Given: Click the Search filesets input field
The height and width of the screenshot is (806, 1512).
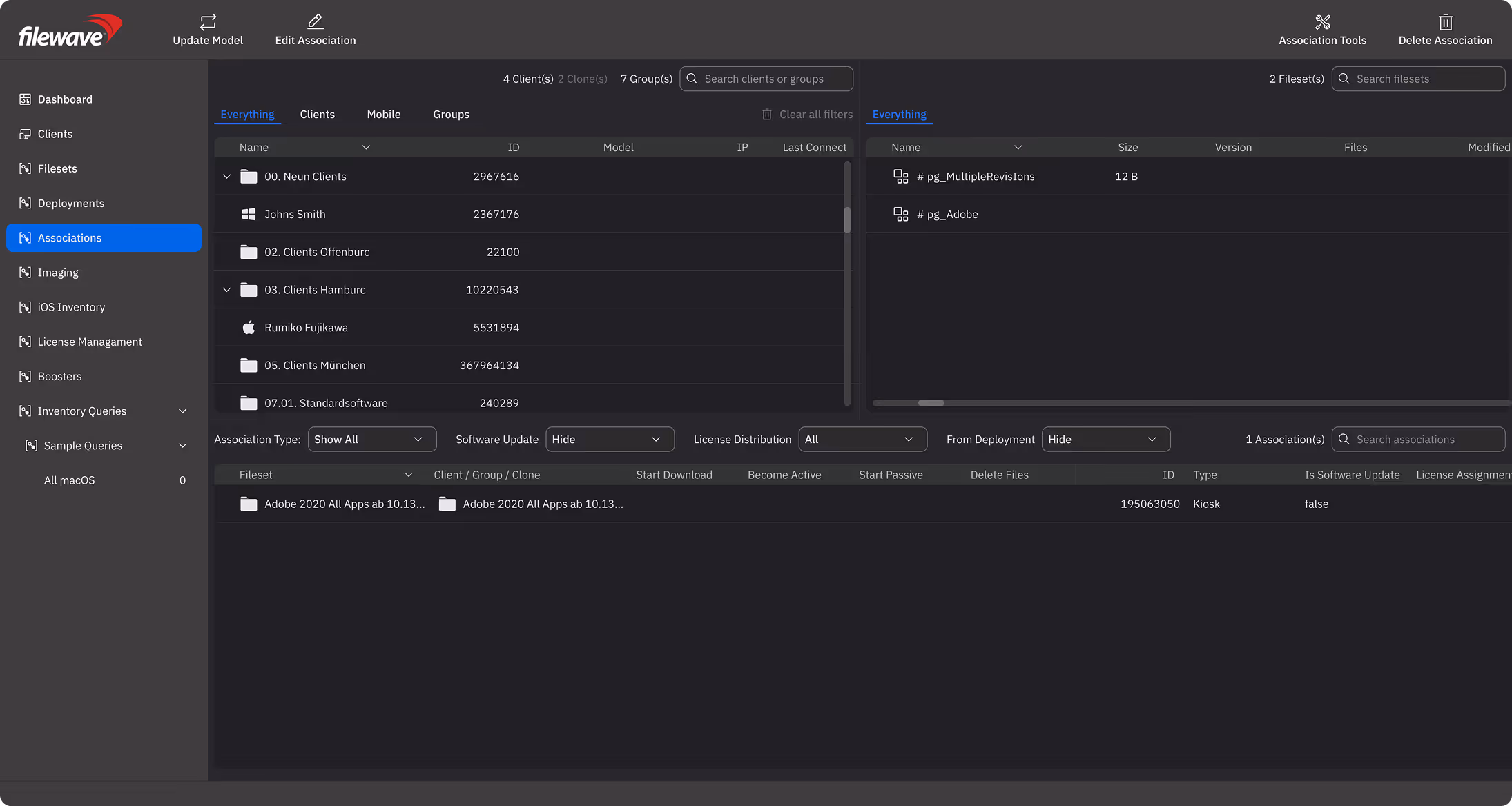Looking at the screenshot, I should tap(1419, 79).
